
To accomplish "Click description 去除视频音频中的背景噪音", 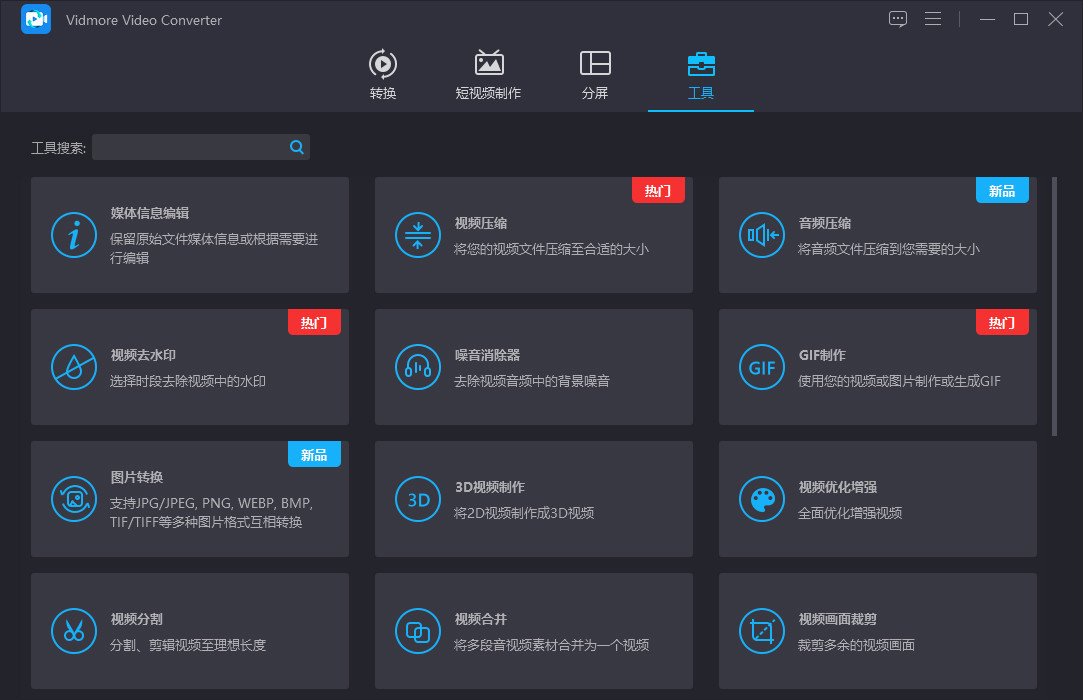I will coord(532,381).
